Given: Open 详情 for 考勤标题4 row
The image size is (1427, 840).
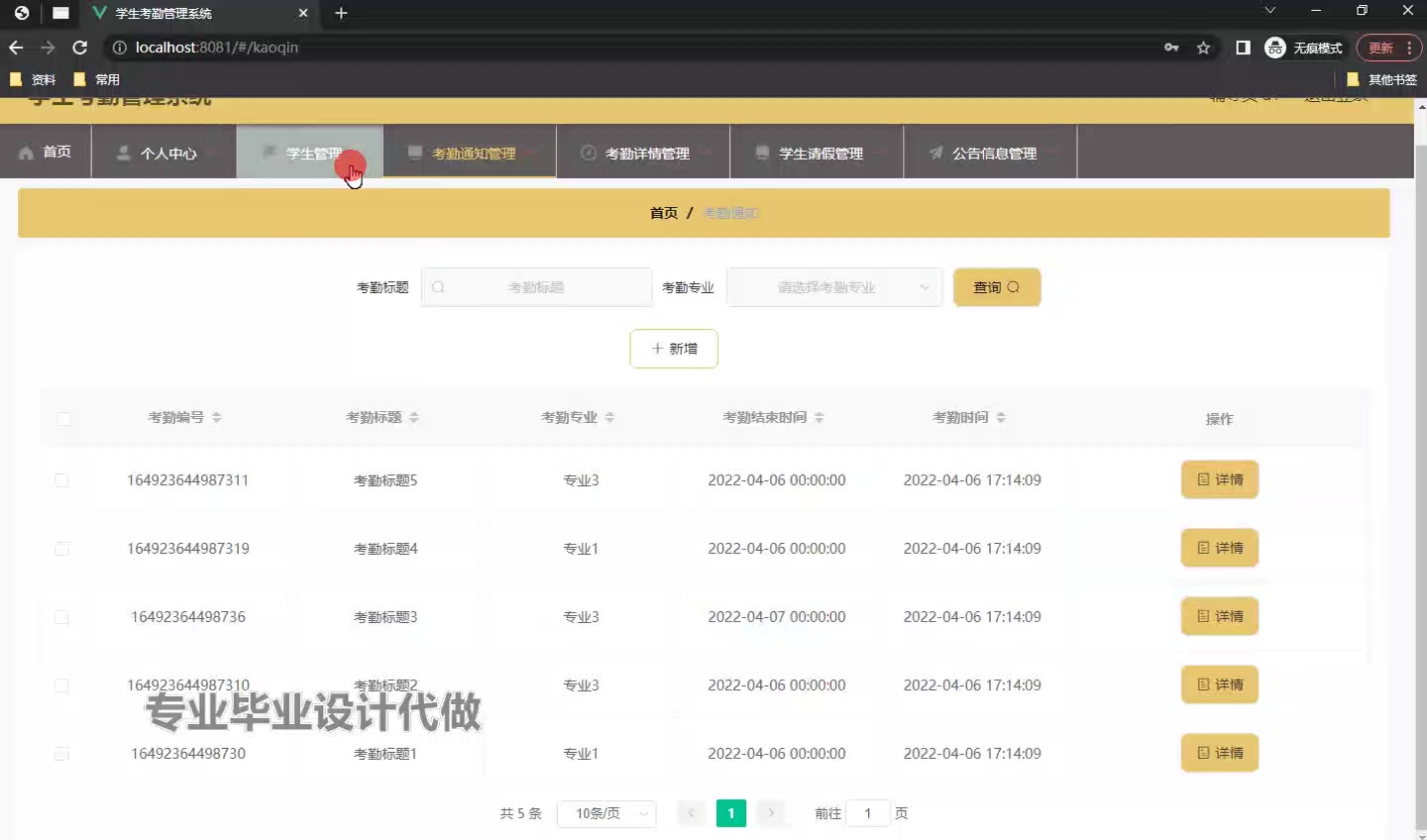Looking at the screenshot, I should coord(1219,548).
